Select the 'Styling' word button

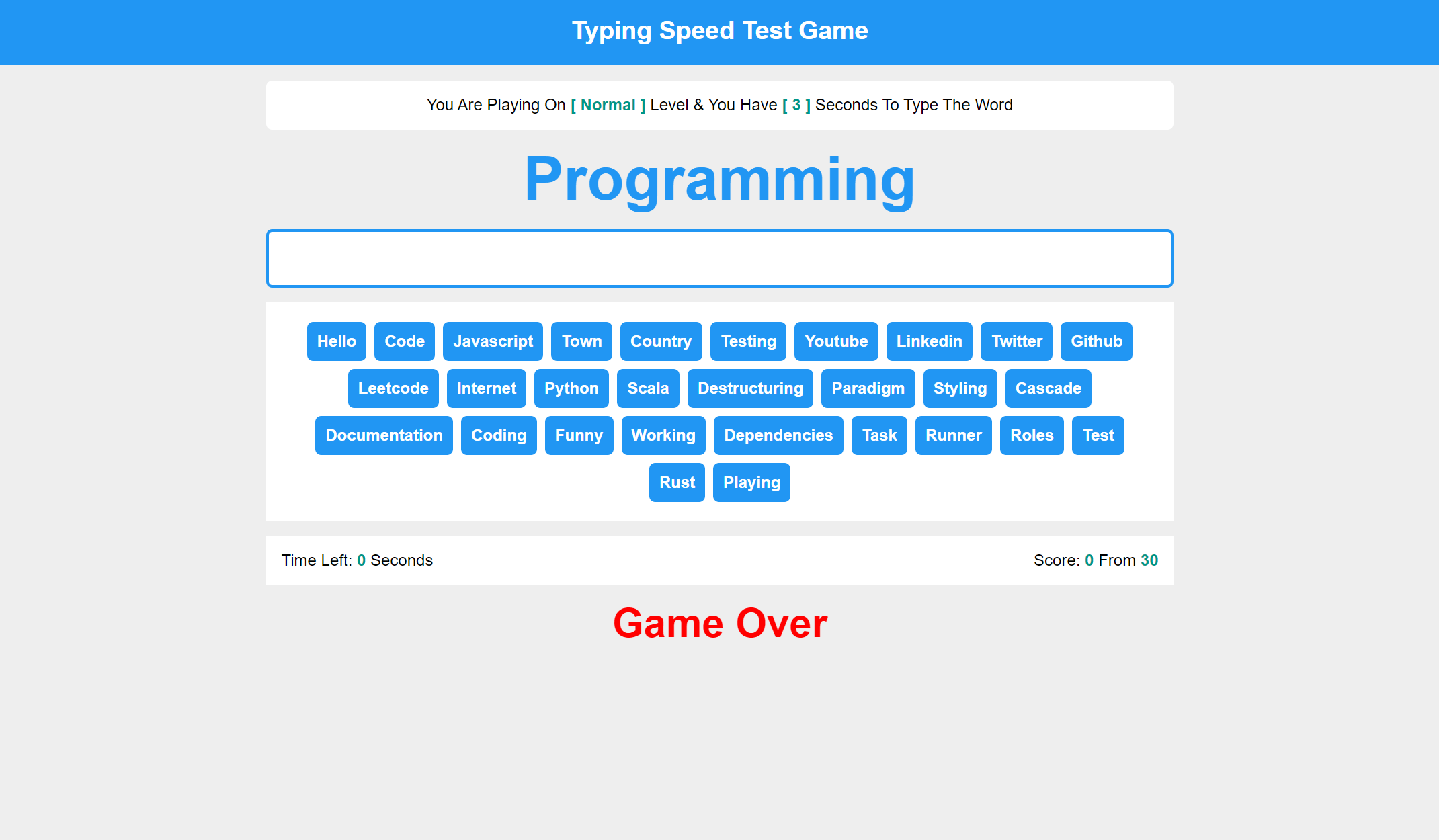[959, 388]
